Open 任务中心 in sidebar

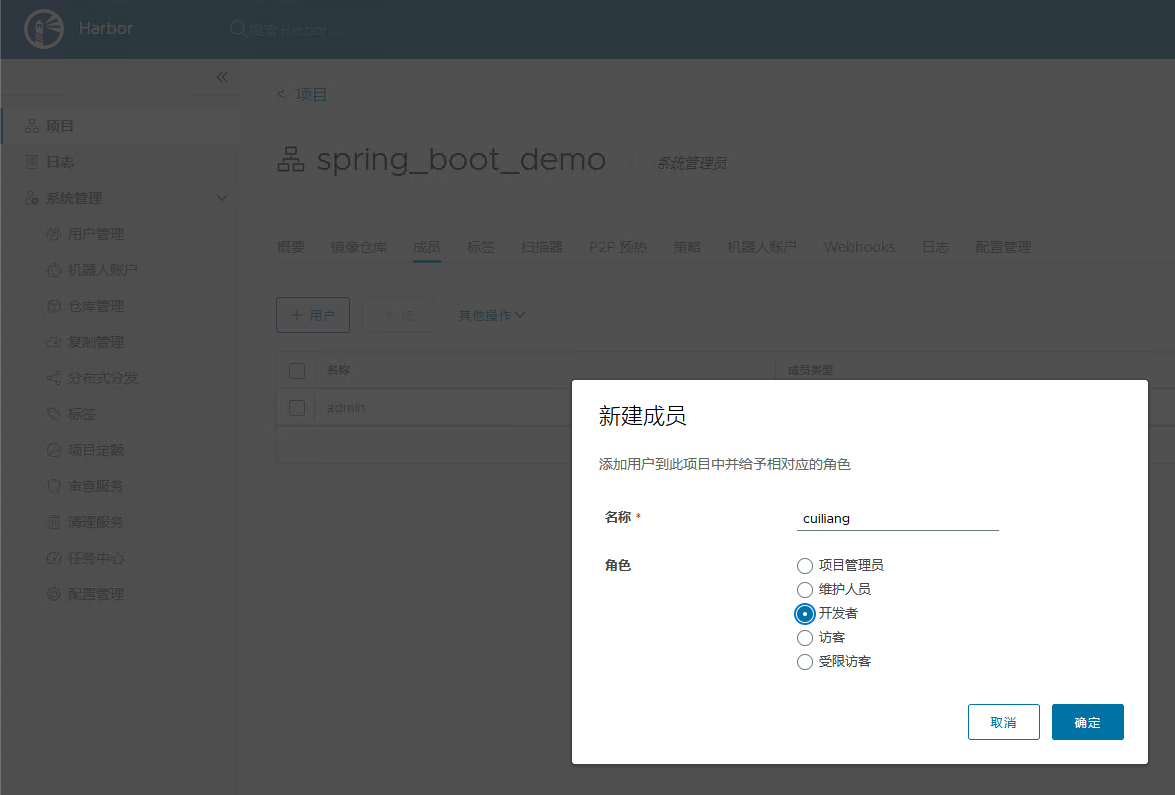(96, 557)
